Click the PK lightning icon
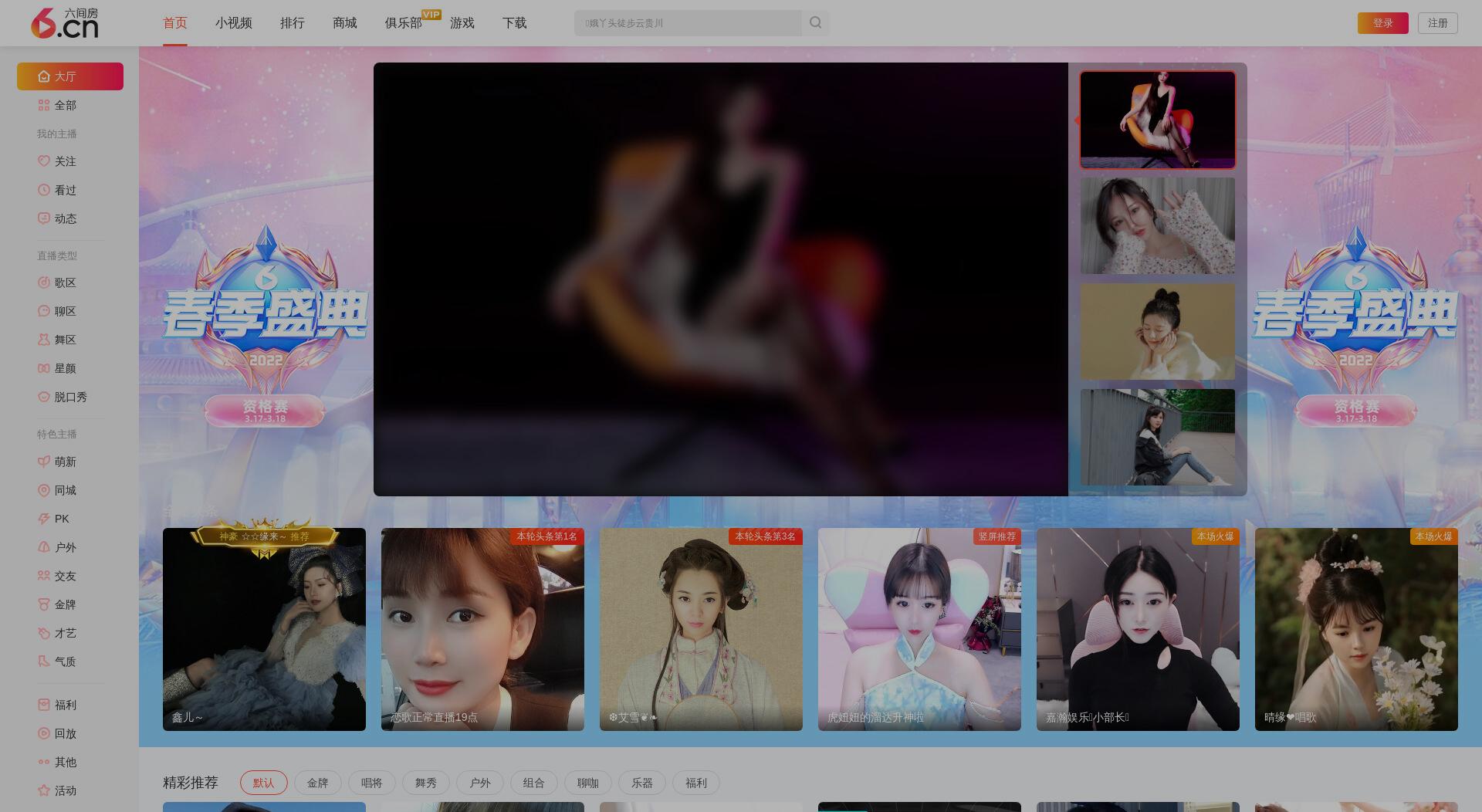 click(x=44, y=519)
